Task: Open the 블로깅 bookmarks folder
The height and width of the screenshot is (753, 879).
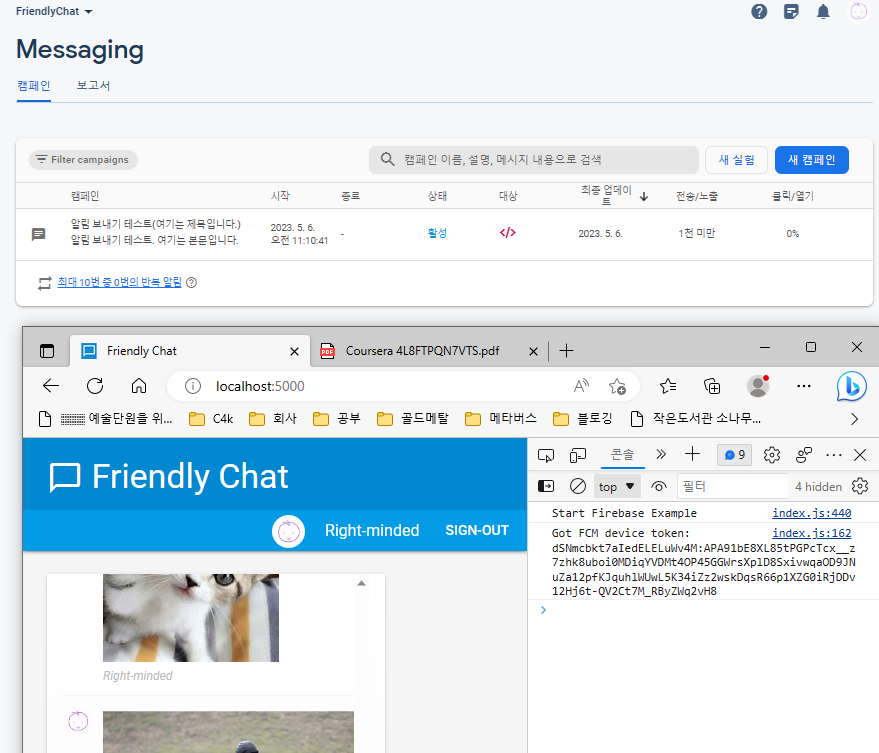Action: click(582, 418)
